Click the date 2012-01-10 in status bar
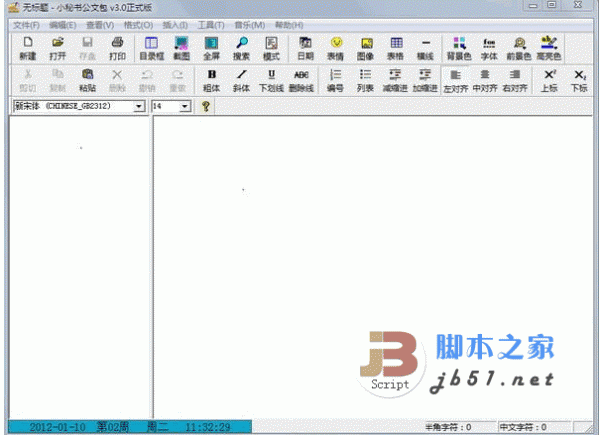The height and width of the screenshot is (435, 600). point(57,427)
